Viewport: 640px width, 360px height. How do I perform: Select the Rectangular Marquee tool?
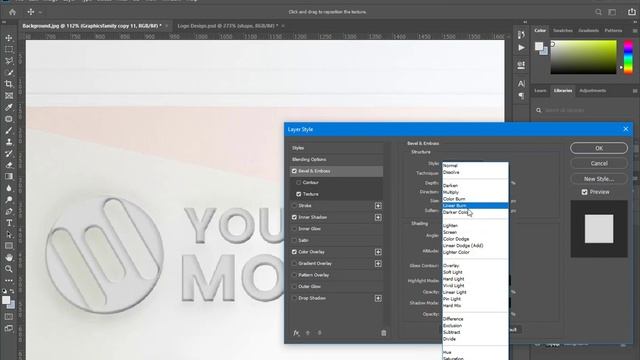(9, 49)
